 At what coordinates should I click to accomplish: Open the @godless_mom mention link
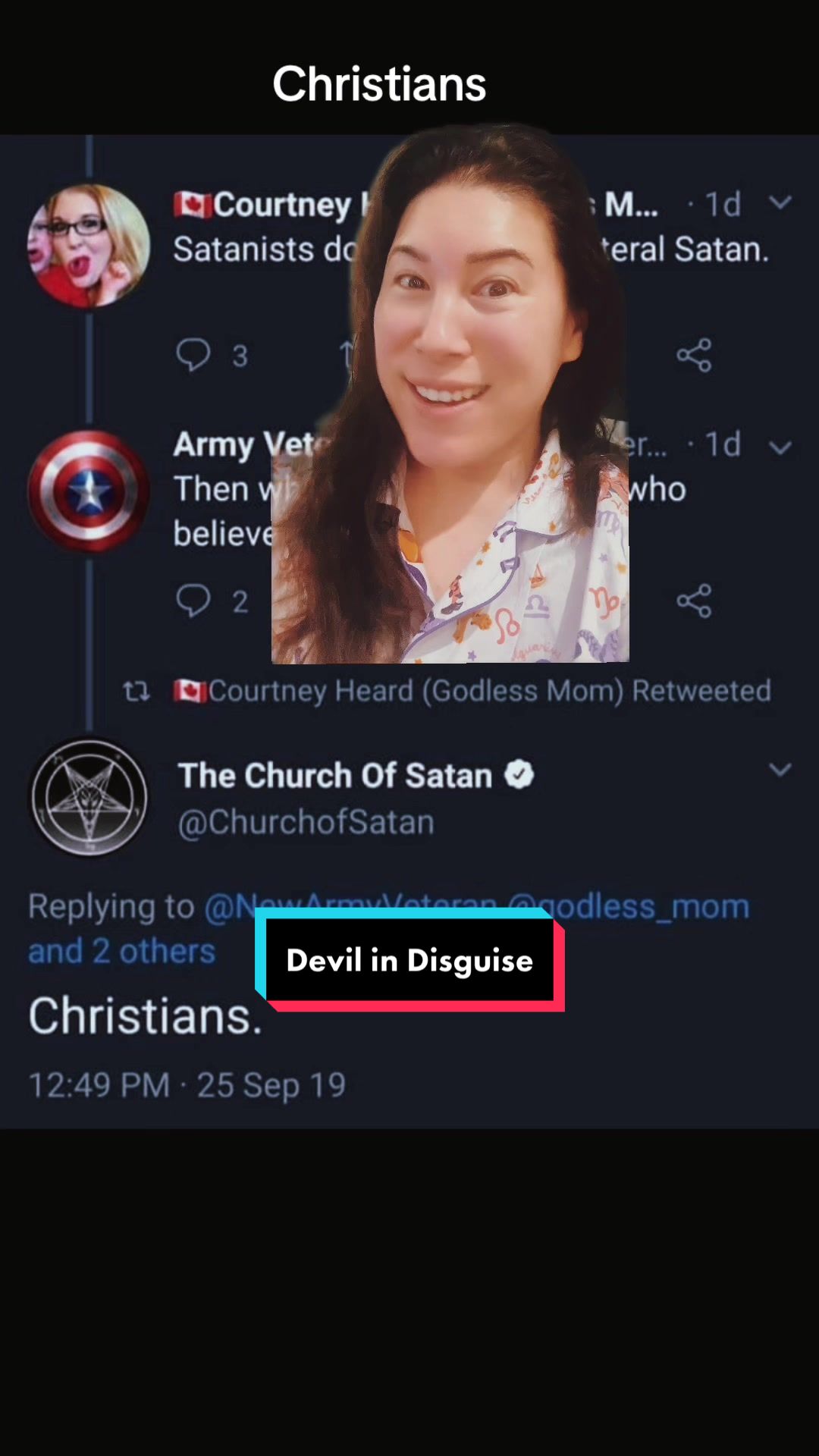pyautogui.click(x=652, y=906)
